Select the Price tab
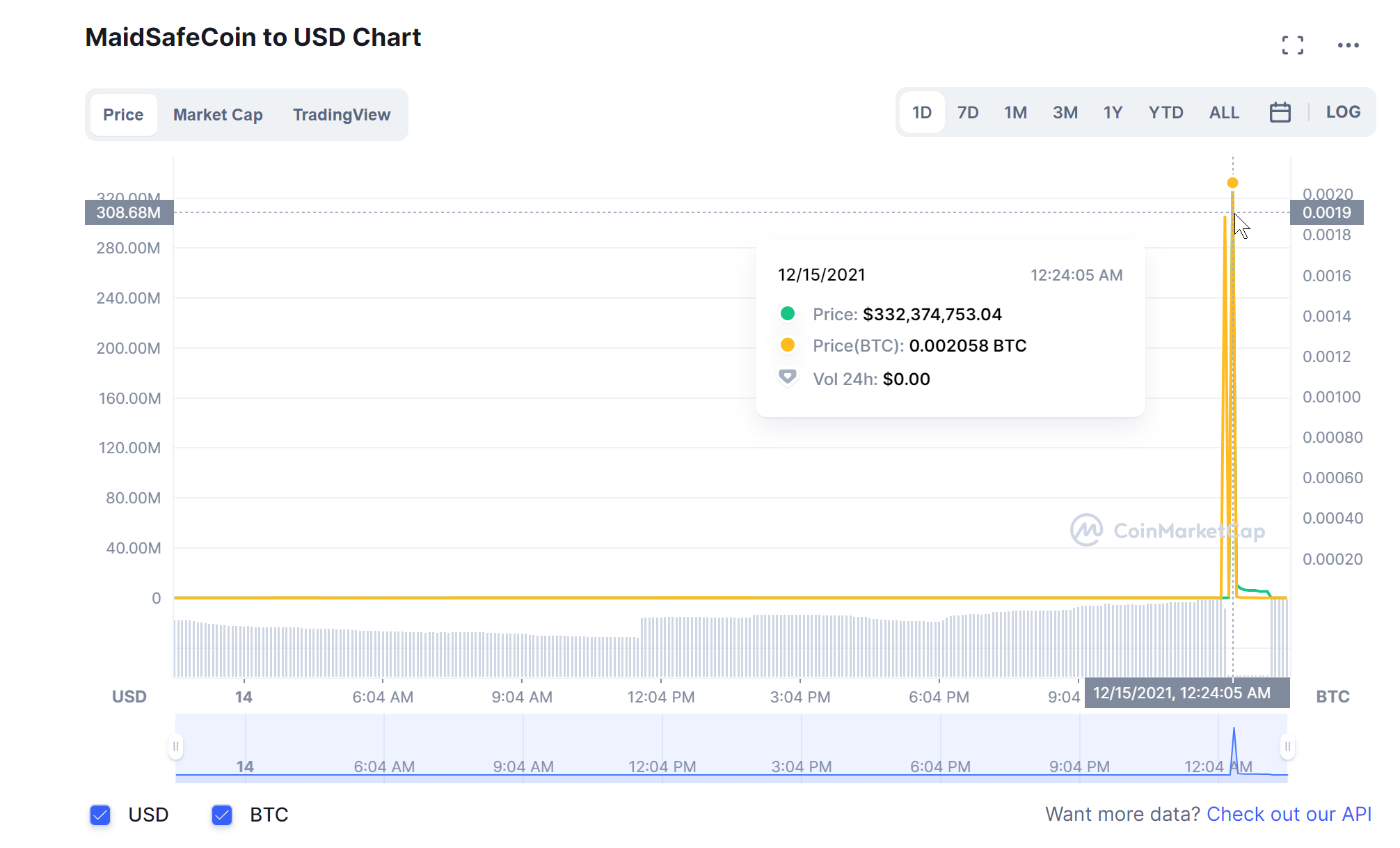This screenshot has width=1400, height=848. point(123,115)
